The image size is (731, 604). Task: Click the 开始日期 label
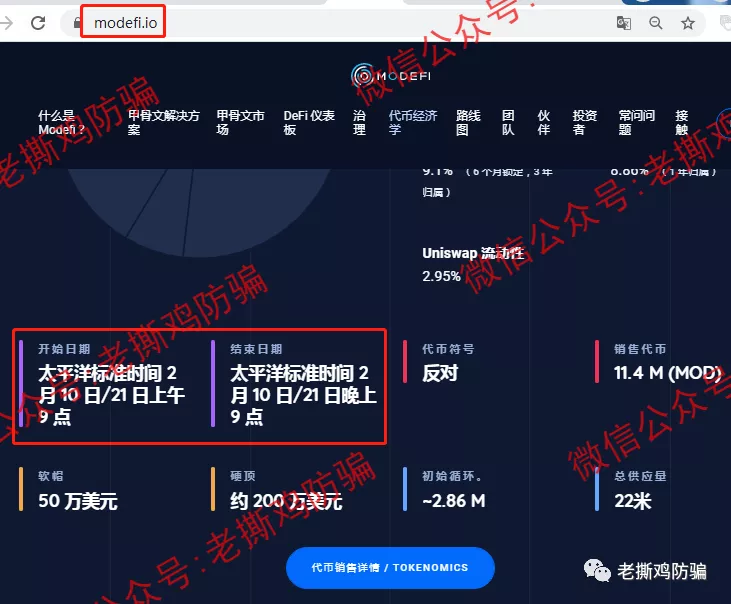point(64,349)
